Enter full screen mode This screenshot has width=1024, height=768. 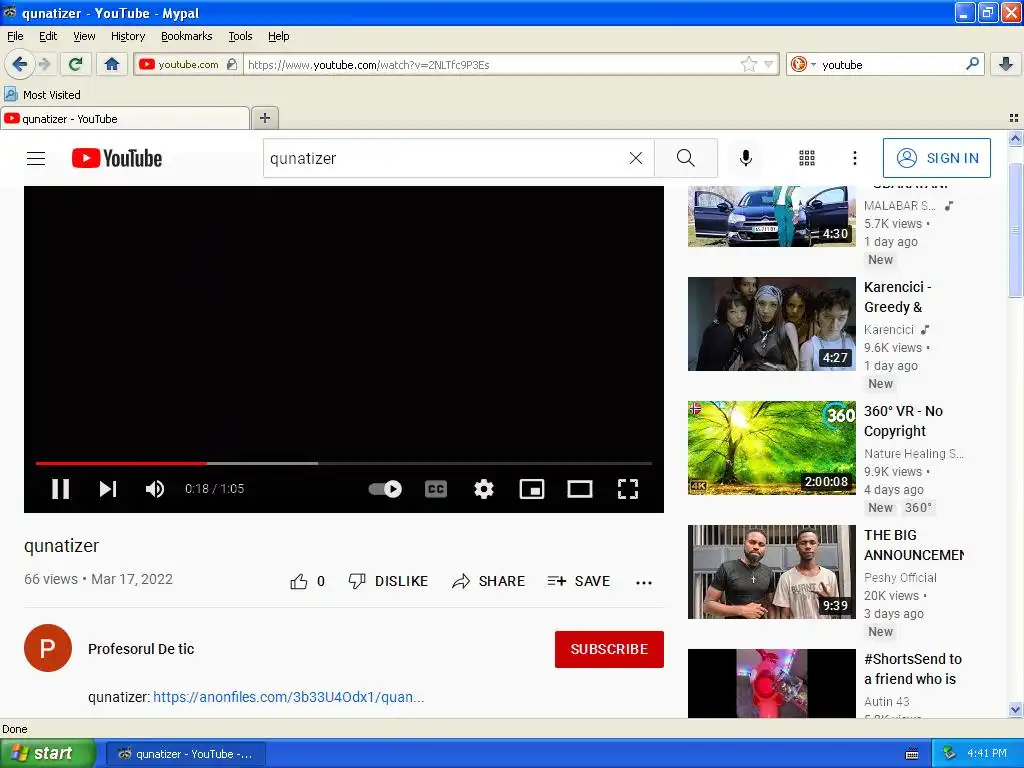click(x=628, y=488)
